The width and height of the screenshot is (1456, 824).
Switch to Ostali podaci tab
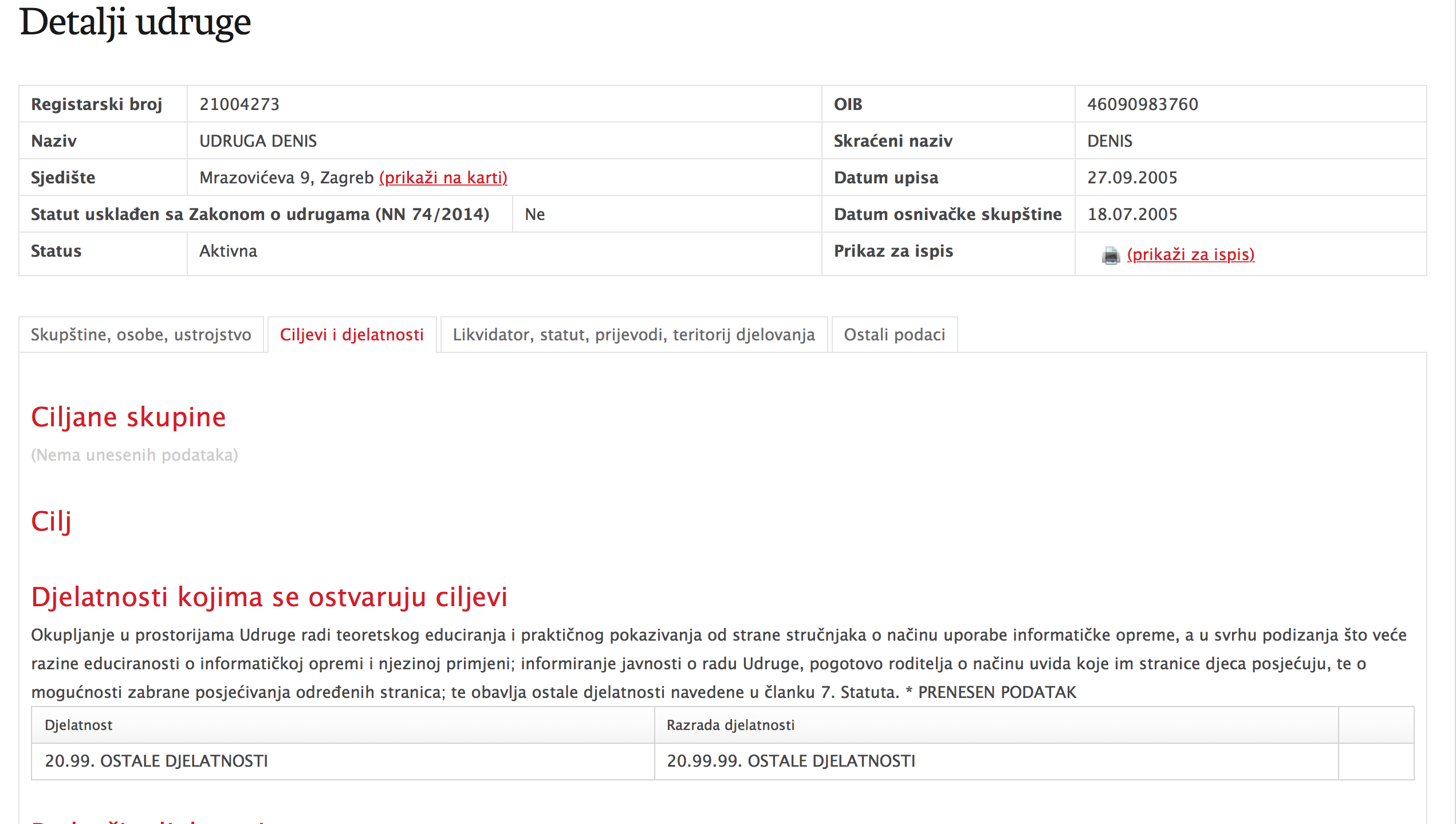point(894,335)
